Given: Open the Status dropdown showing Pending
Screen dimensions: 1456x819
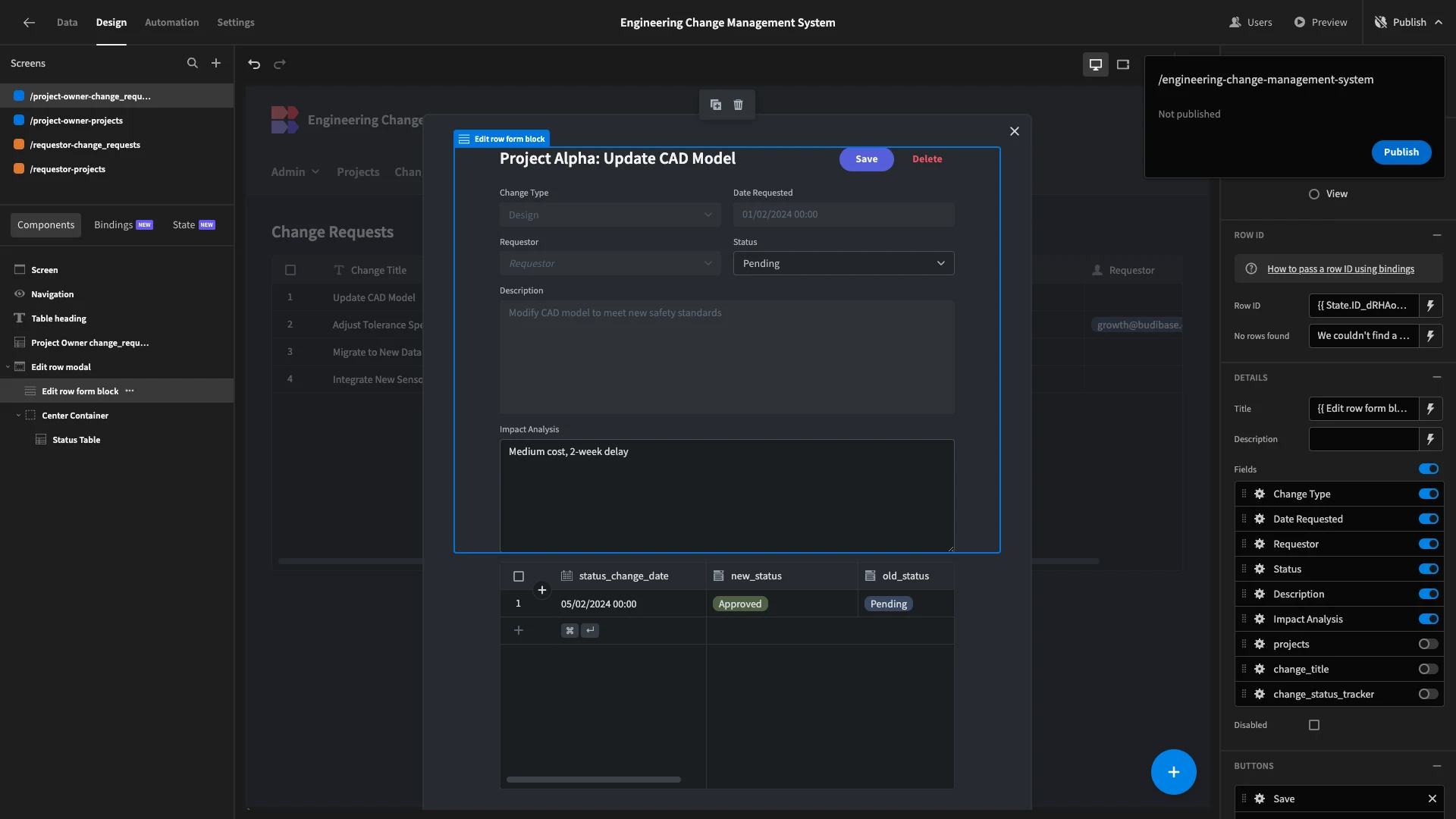Looking at the screenshot, I should coord(843,263).
